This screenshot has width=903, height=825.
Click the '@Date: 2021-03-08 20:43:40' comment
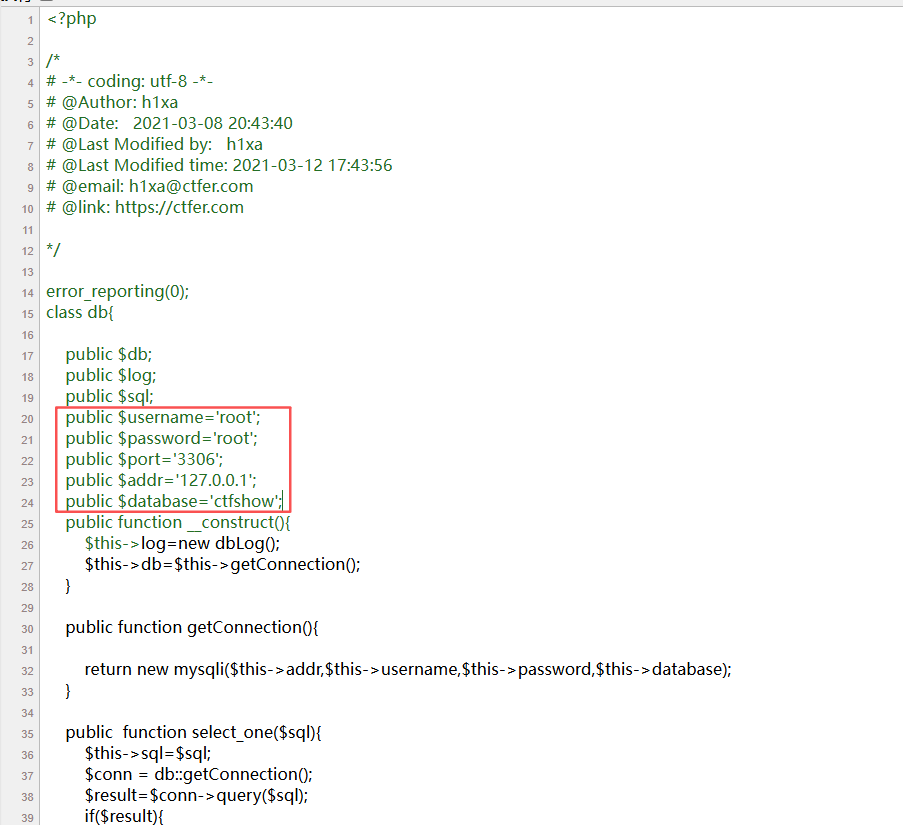pos(177,123)
